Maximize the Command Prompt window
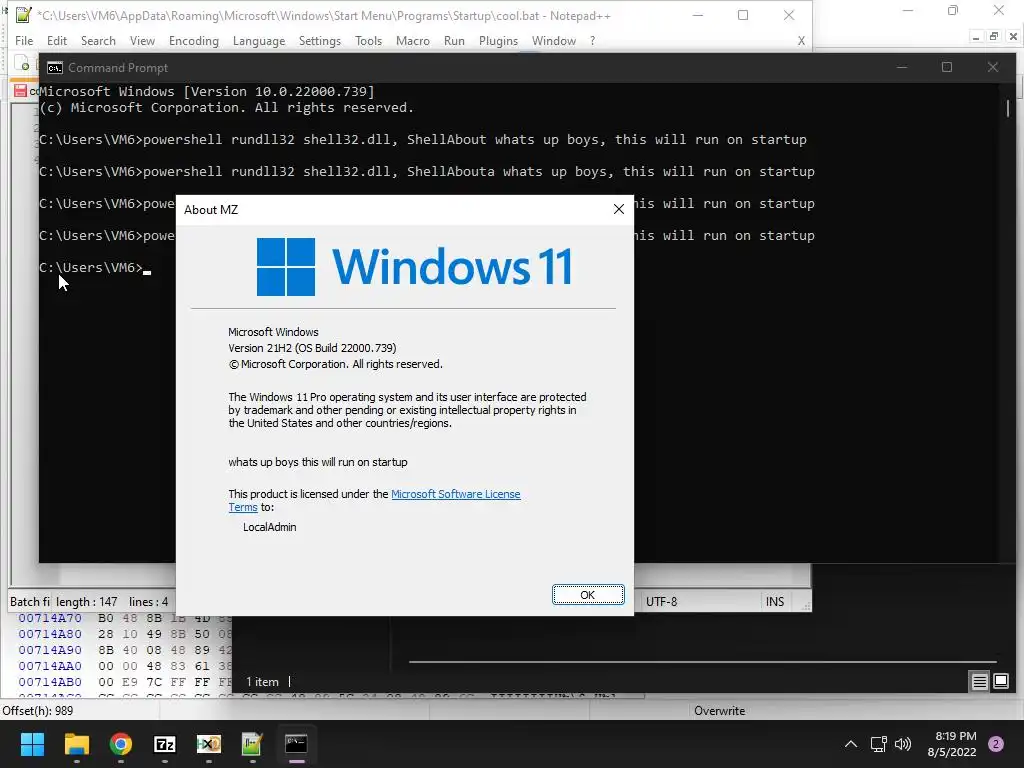Image resolution: width=1024 pixels, height=768 pixels. (x=947, y=67)
